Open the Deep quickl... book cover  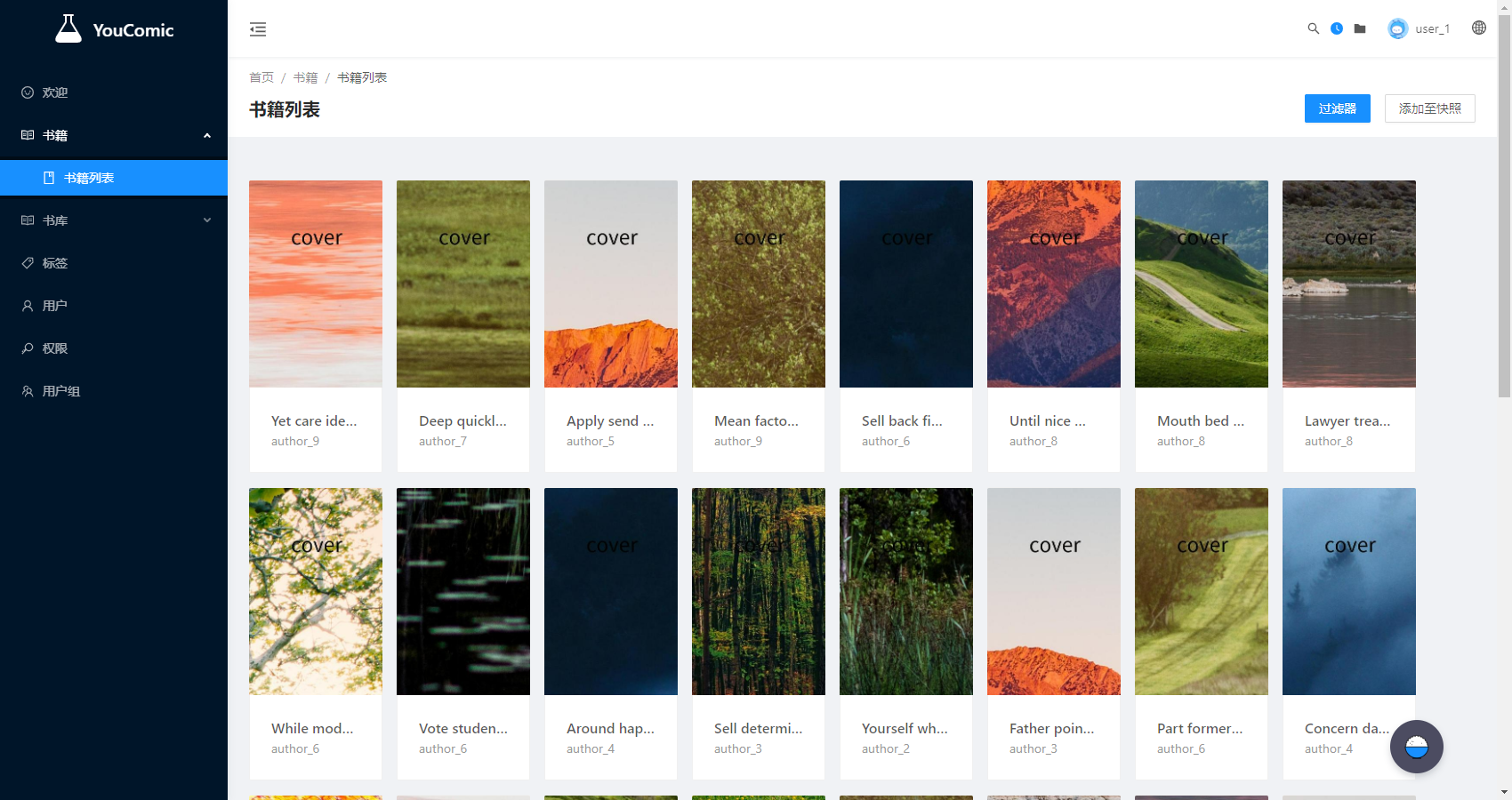click(463, 284)
